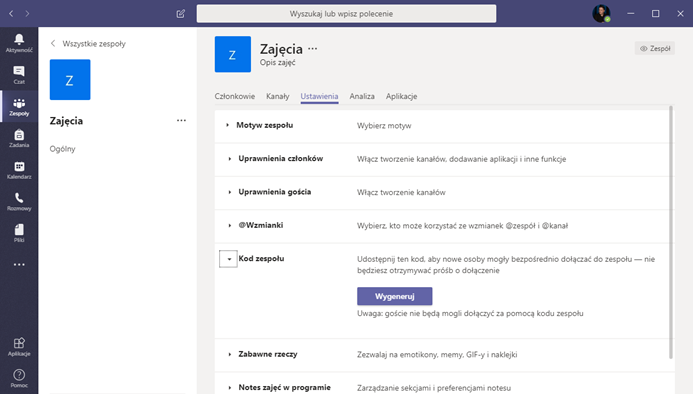Switch to the Członkowie tab
This screenshot has width=693, height=394.
click(235, 96)
